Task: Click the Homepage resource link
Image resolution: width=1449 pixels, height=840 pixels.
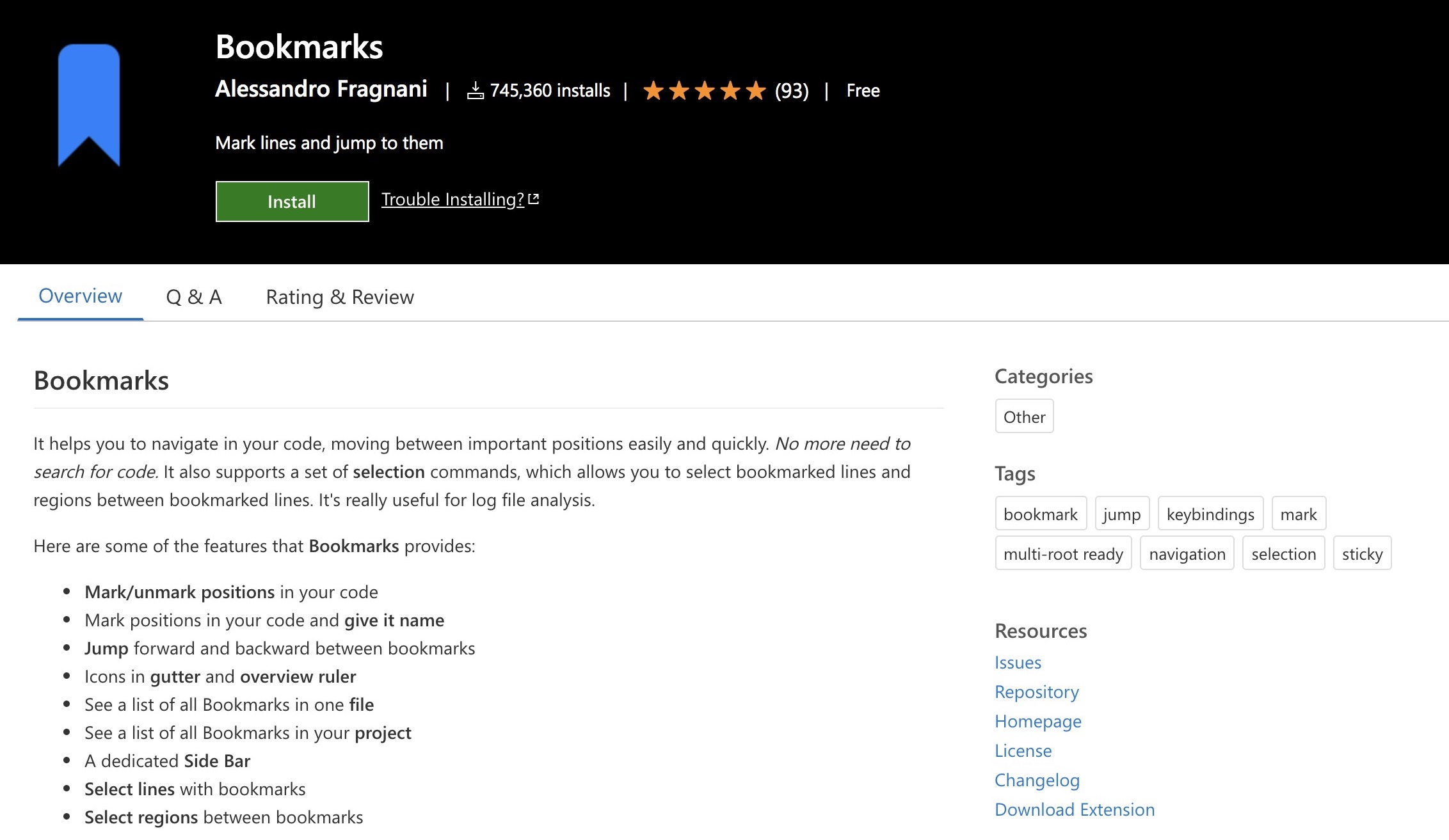Action: pos(1037,719)
